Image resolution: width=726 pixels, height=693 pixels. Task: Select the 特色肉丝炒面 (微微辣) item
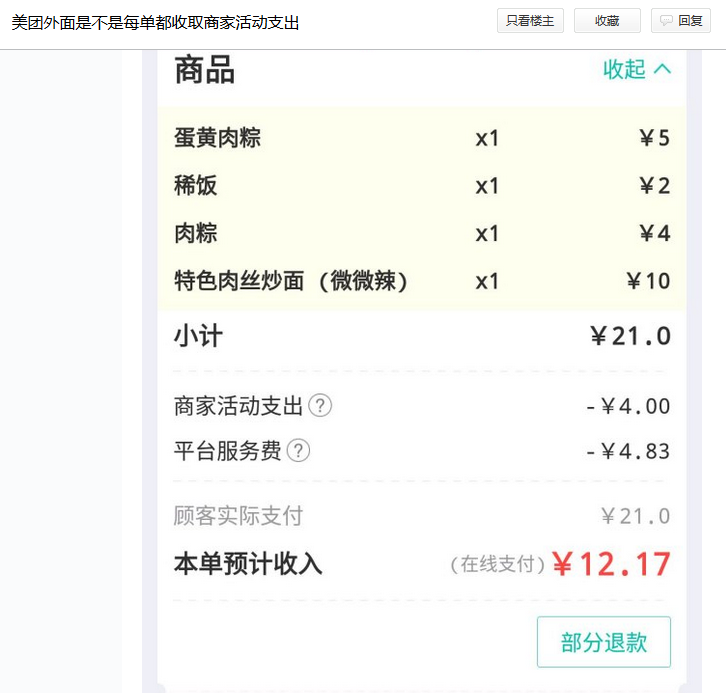pos(291,282)
